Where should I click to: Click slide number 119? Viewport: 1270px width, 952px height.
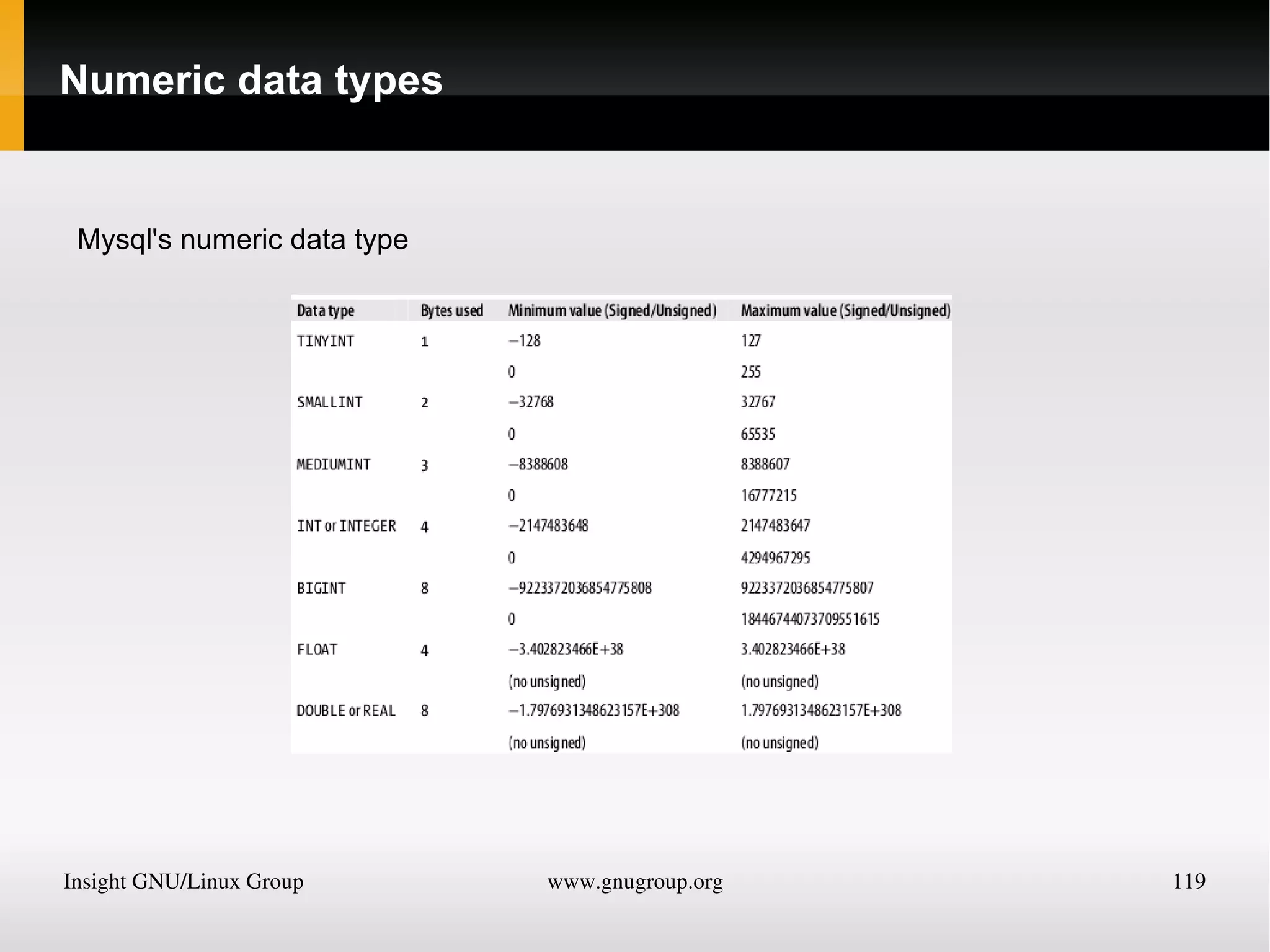[1189, 881]
